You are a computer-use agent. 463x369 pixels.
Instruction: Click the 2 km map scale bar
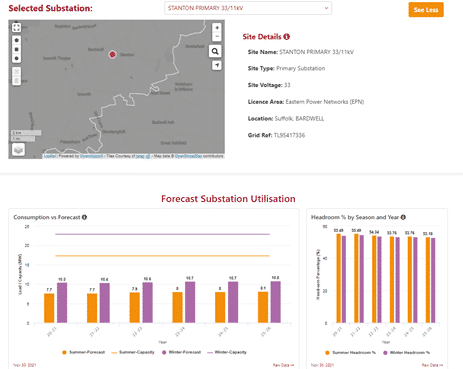(26, 133)
